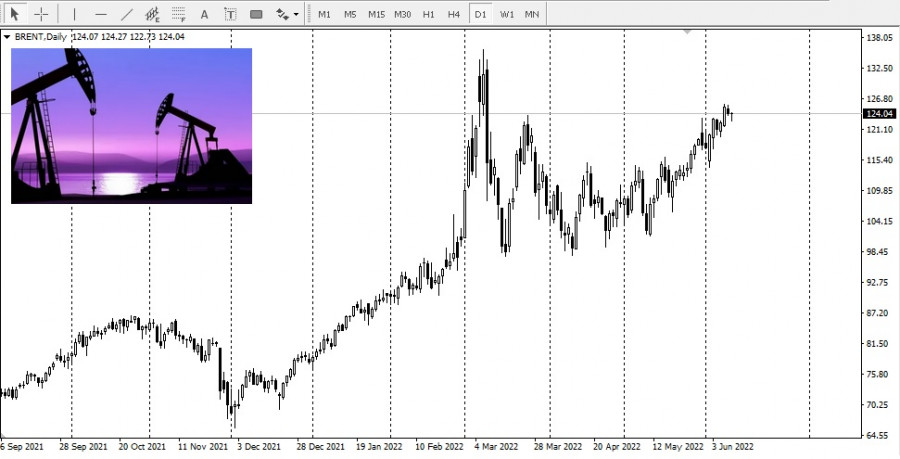This screenshot has height=459, width=900.
Task: Open the Arrows tool dropdown arrow
Action: tap(296, 14)
